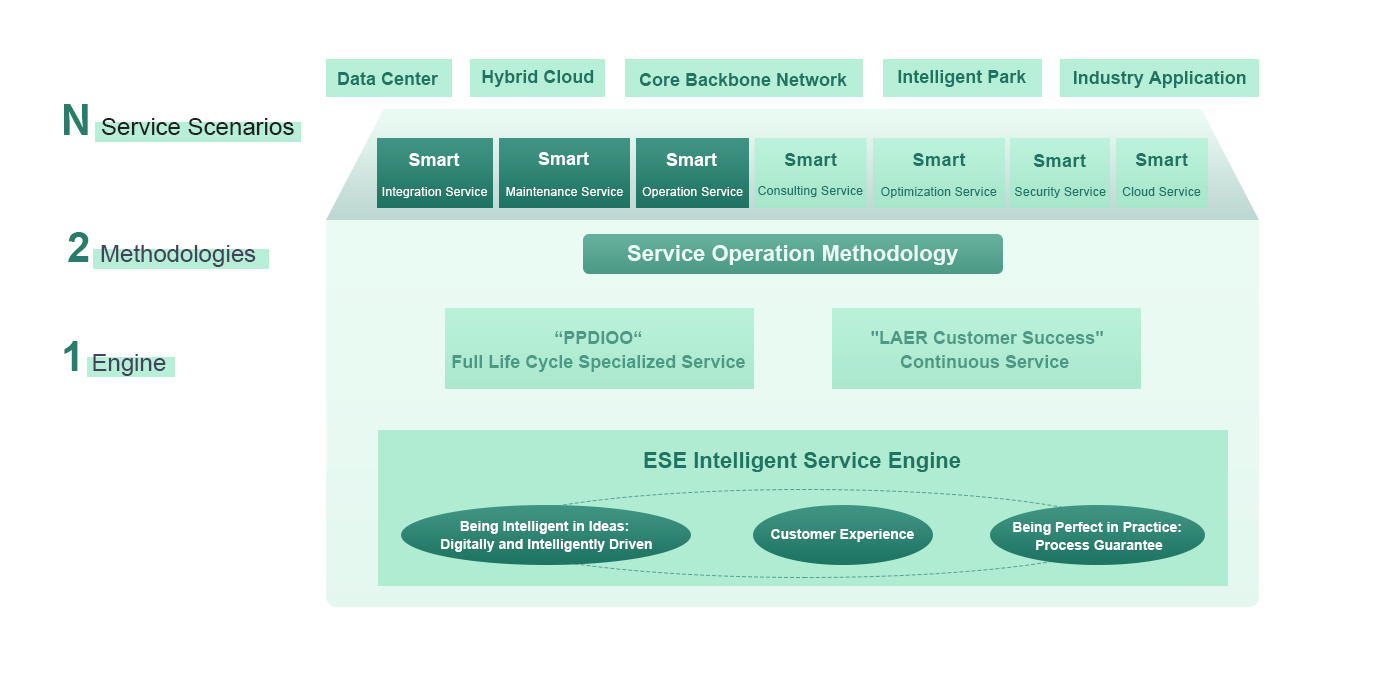Screen dimensions: 1373x689
Task: Select the PPDIOO Full Life Cycle box
Action: pyautogui.click(x=599, y=349)
